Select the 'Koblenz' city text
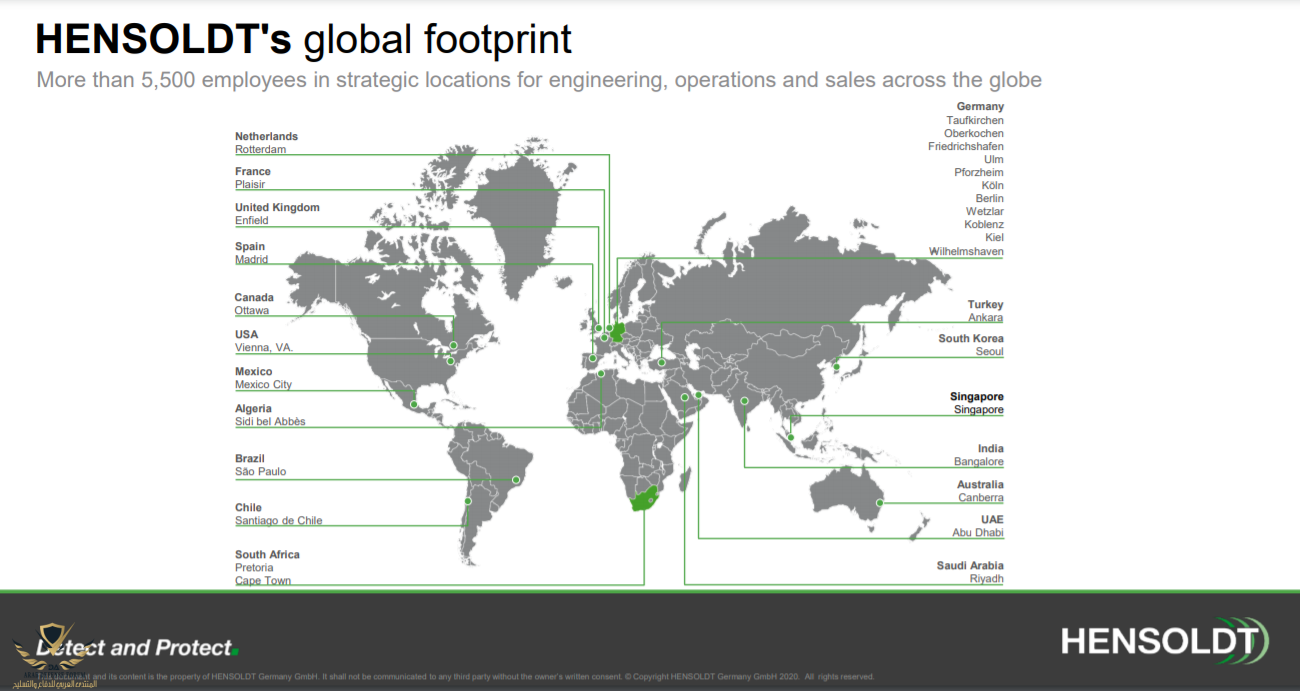The width and height of the screenshot is (1300, 691). (x=984, y=224)
